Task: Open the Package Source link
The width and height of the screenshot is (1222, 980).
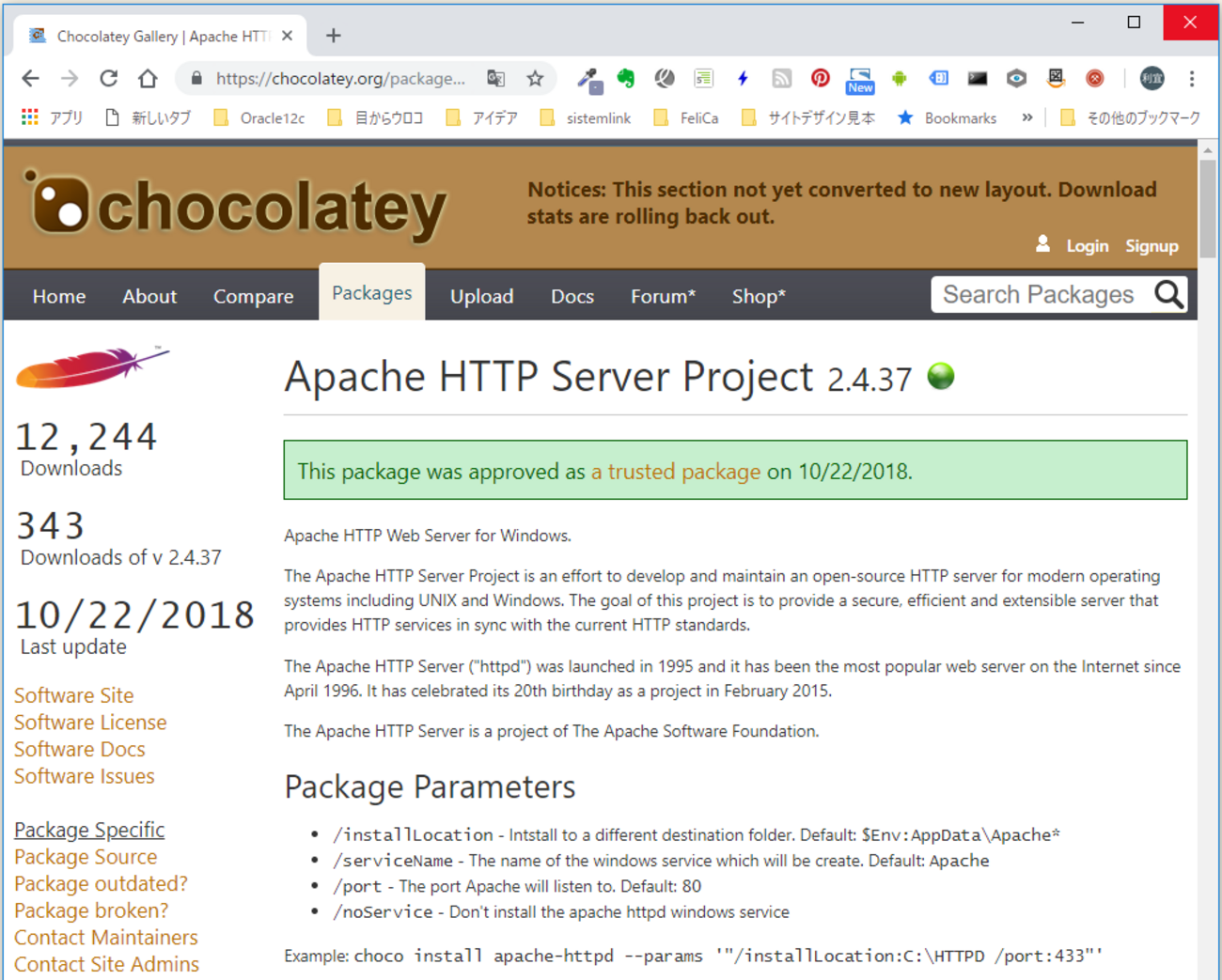Action: pos(86,857)
